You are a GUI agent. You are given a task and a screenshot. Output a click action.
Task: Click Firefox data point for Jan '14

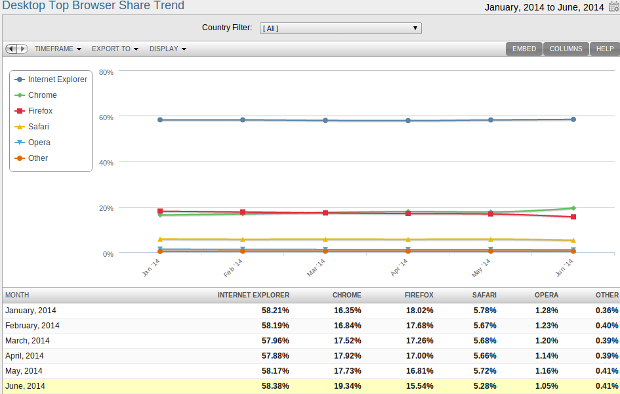coord(160,211)
